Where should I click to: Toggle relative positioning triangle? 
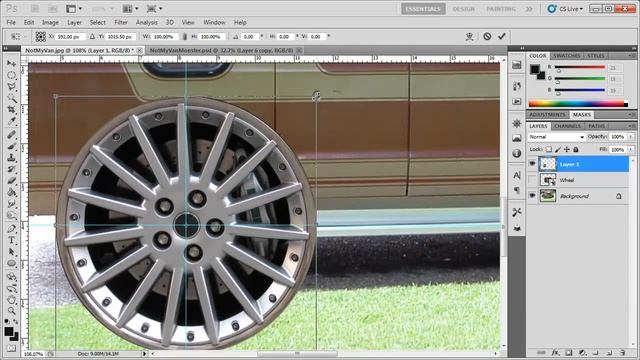point(92,37)
